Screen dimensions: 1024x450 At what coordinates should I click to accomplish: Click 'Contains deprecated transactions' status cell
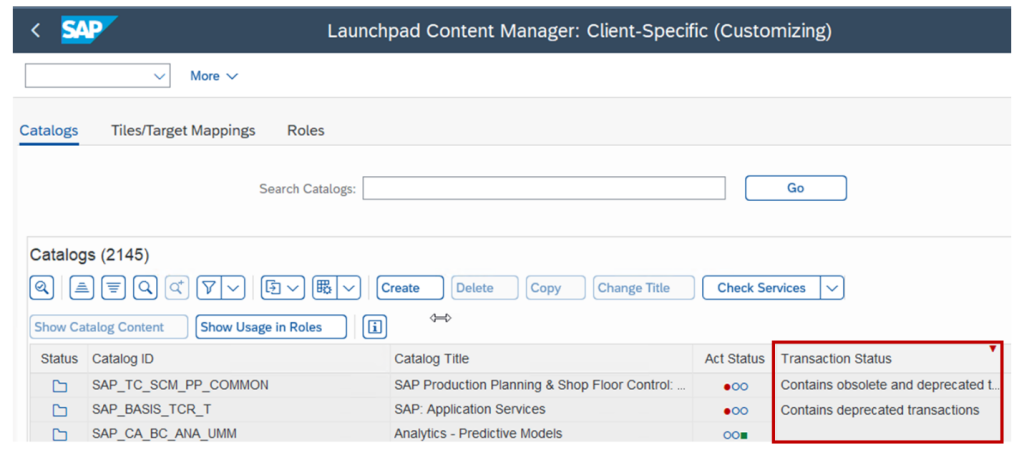[x=888, y=410]
